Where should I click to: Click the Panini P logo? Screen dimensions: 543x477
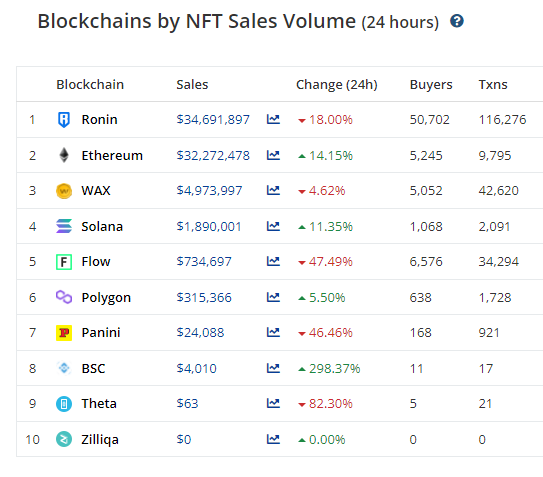(x=64, y=333)
